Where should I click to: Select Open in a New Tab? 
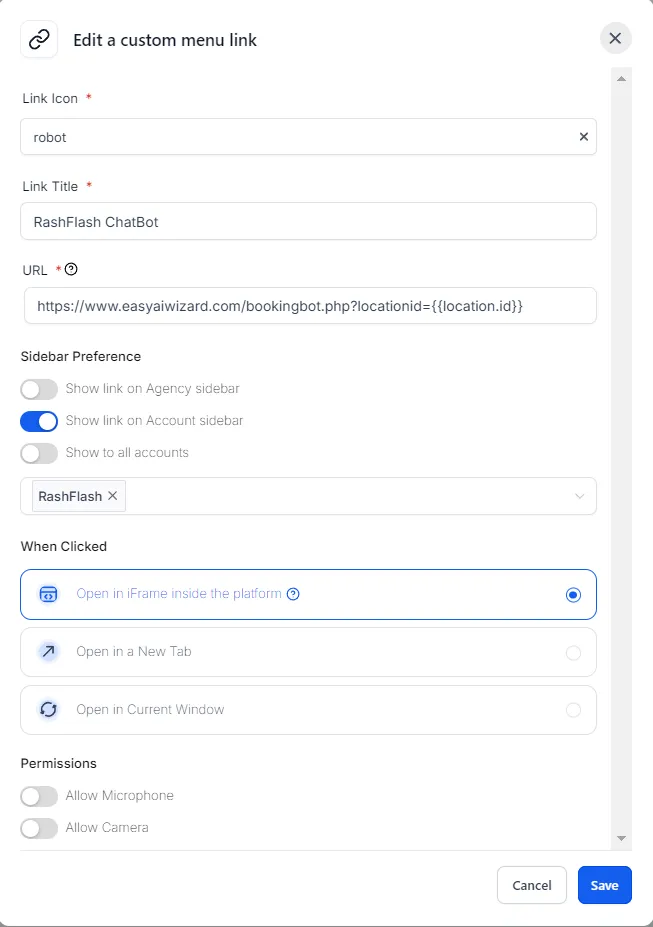coord(308,652)
